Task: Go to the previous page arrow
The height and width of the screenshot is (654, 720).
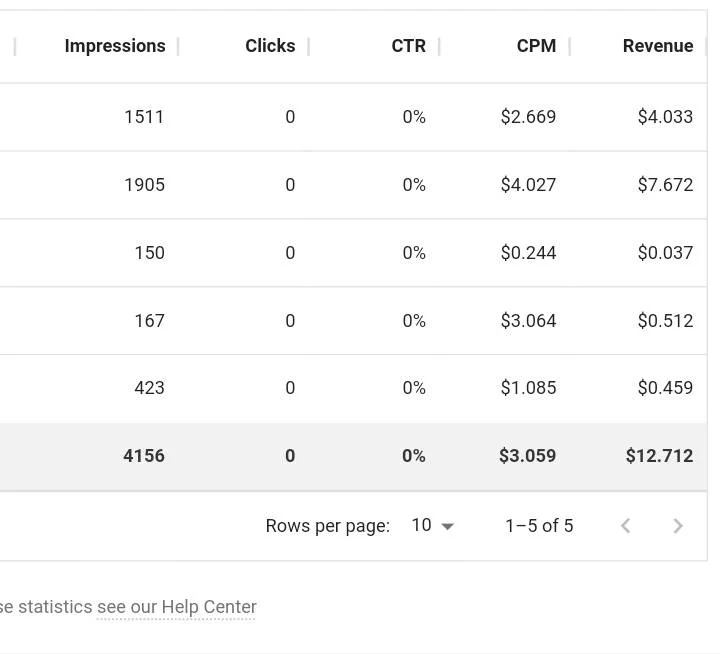Action: pyautogui.click(x=625, y=526)
